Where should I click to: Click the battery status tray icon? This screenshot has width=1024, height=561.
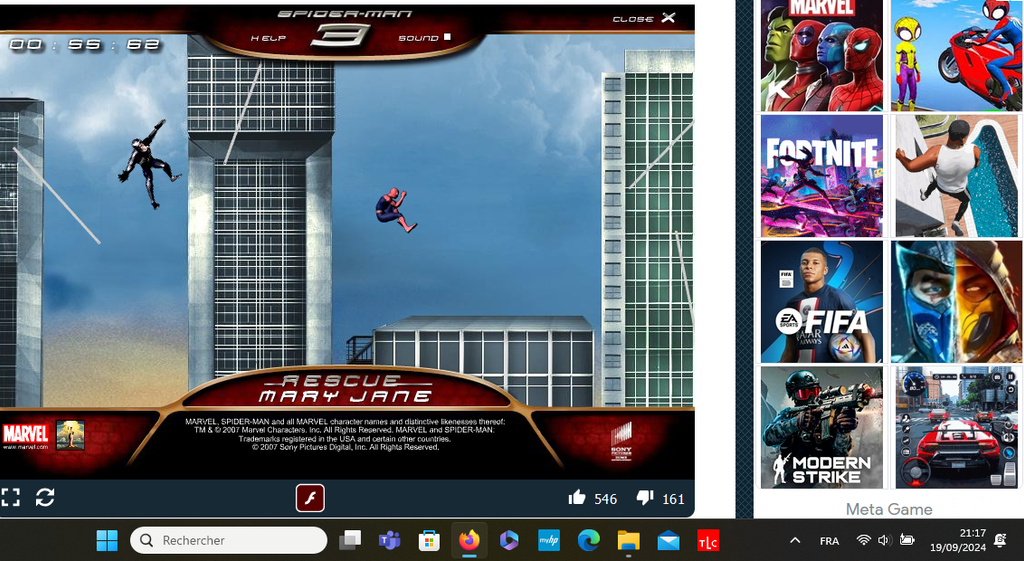[907, 539]
